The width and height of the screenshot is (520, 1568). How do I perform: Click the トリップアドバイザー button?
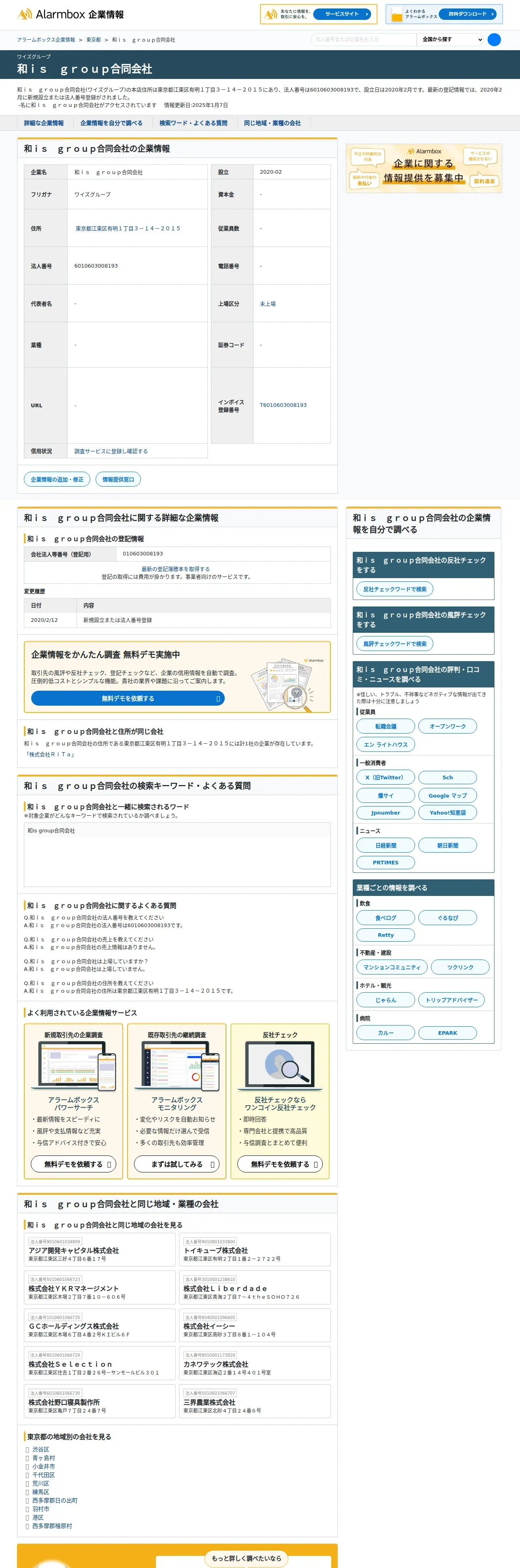click(x=451, y=1000)
